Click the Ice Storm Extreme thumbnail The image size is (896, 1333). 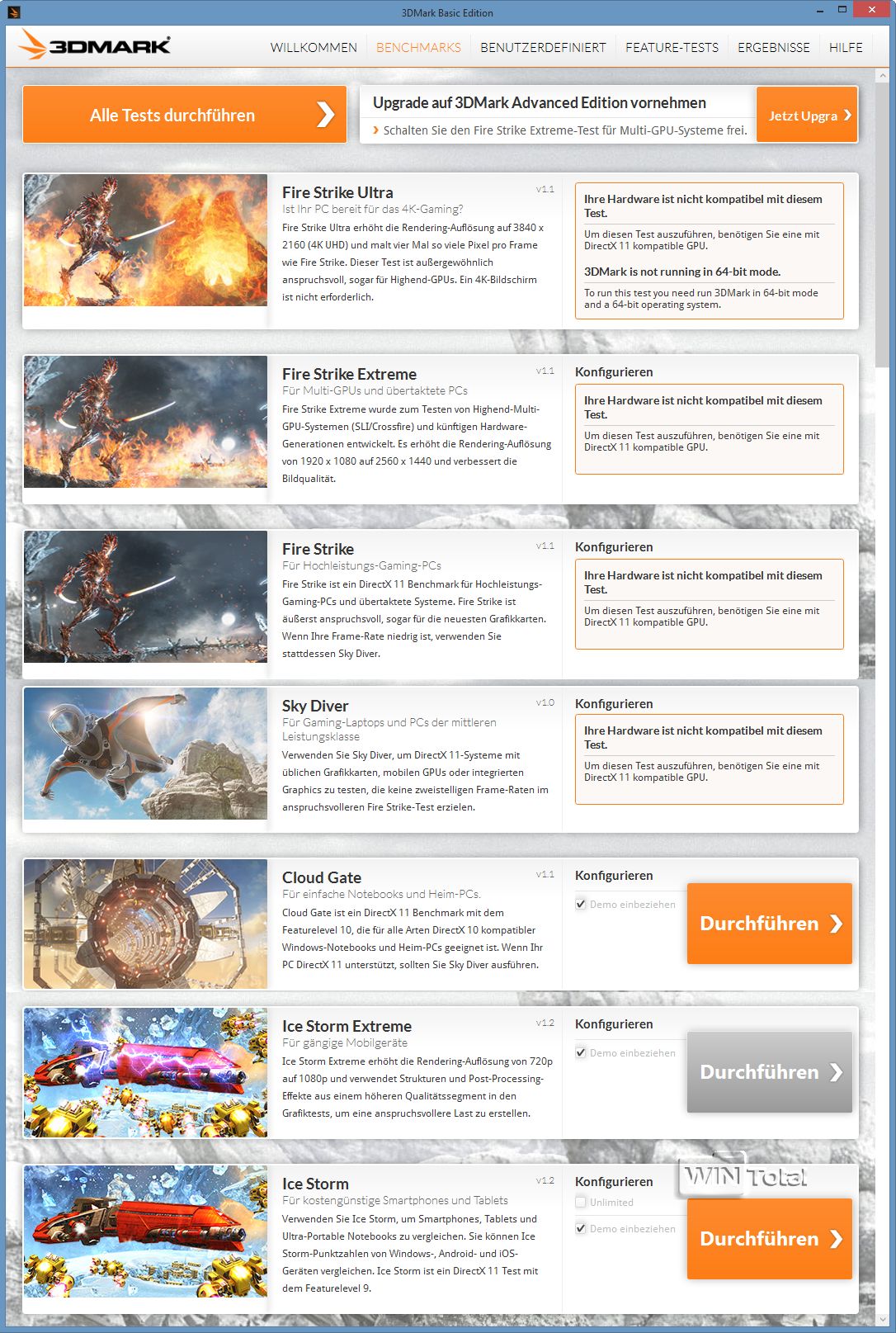(x=145, y=1072)
